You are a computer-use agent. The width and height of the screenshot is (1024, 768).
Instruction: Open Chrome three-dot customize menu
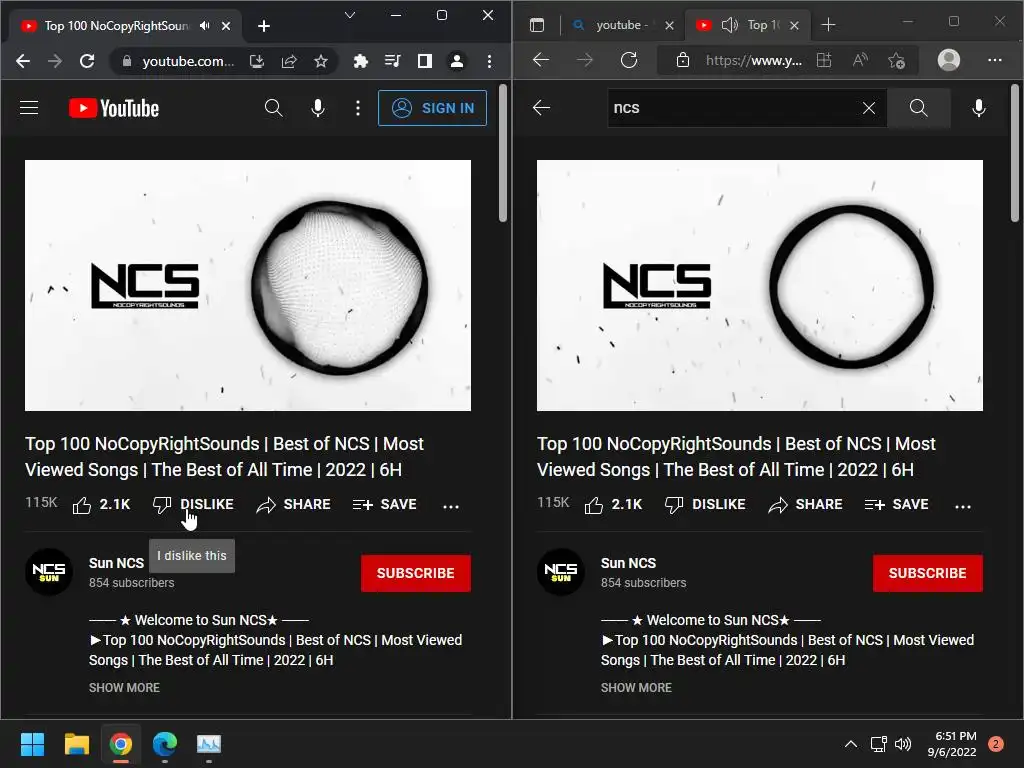pos(489,61)
